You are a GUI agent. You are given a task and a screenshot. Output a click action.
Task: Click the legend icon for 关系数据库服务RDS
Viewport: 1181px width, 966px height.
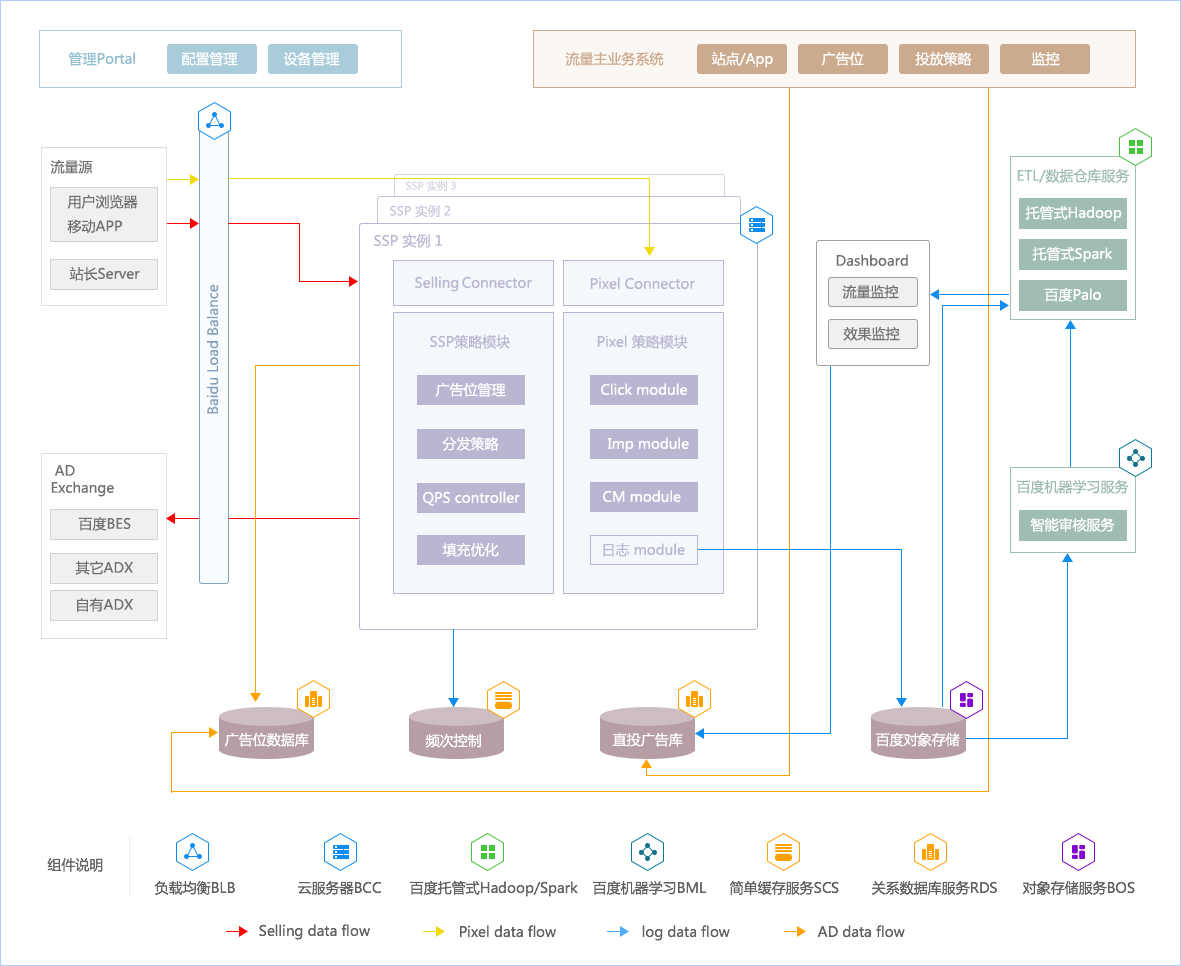pyautogui.click(x=930, y=852)
